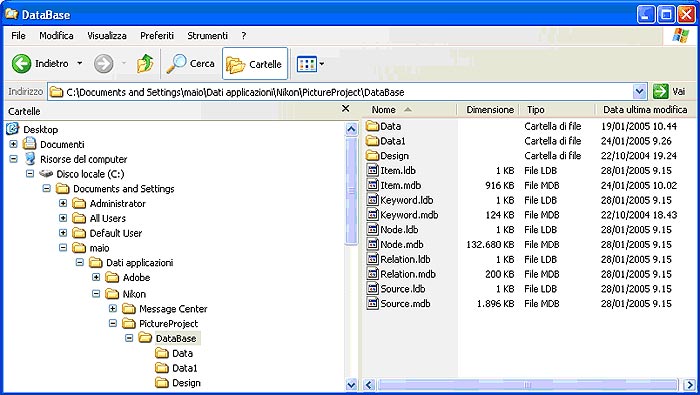This screenshot has width=700, height=395.
Task: Click the green Indietro back arrow
Action: (21, 64)
